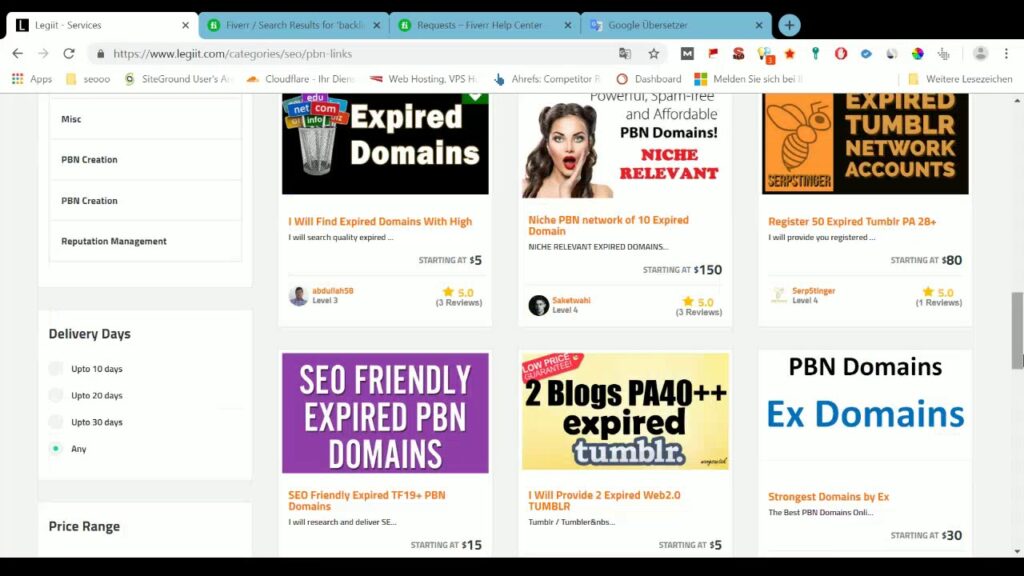Open I Will Provide 2 Expired Web2.0 TUMBLR

[x=604, y=500]
